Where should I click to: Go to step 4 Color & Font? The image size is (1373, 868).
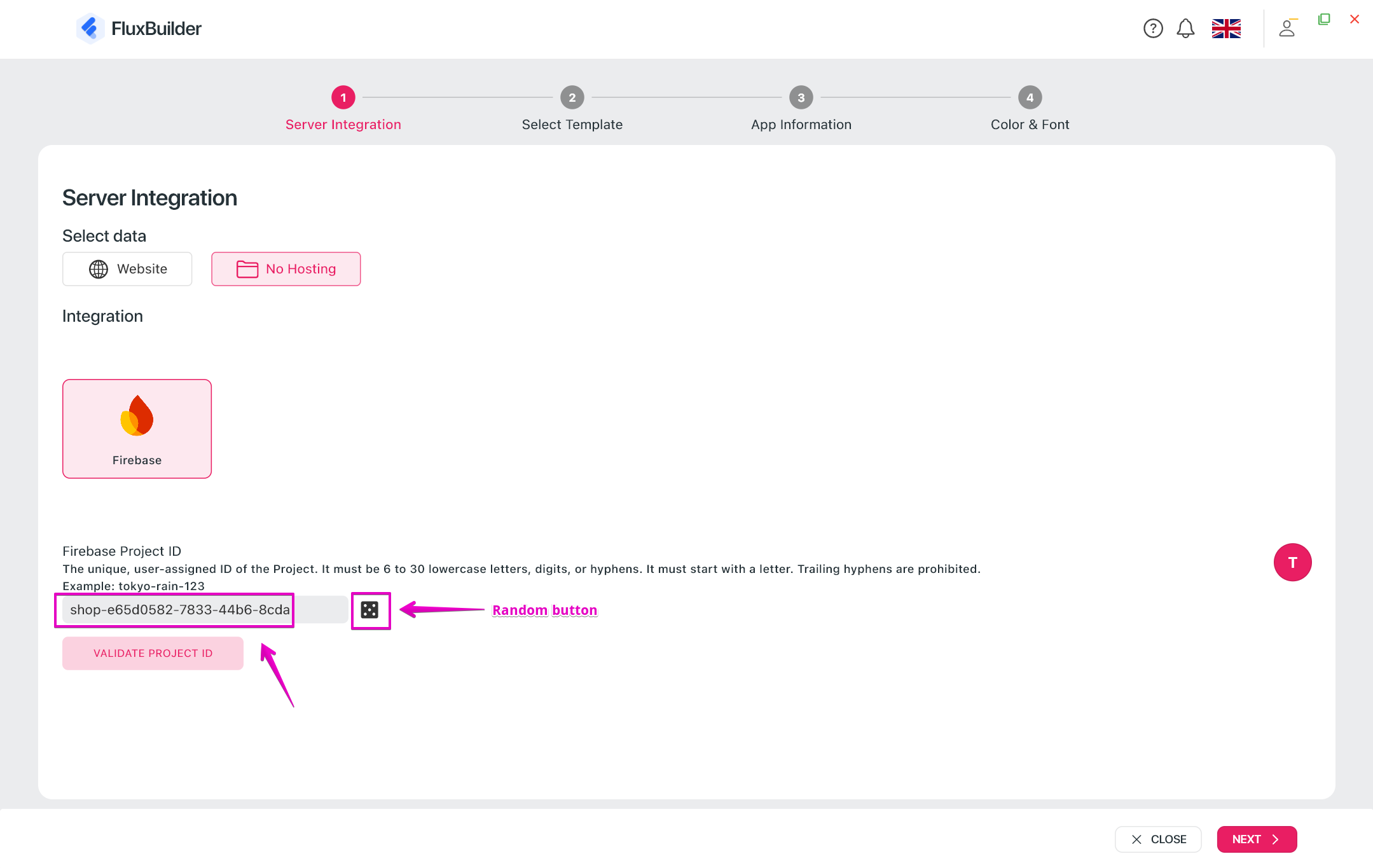pos(1030,108)
